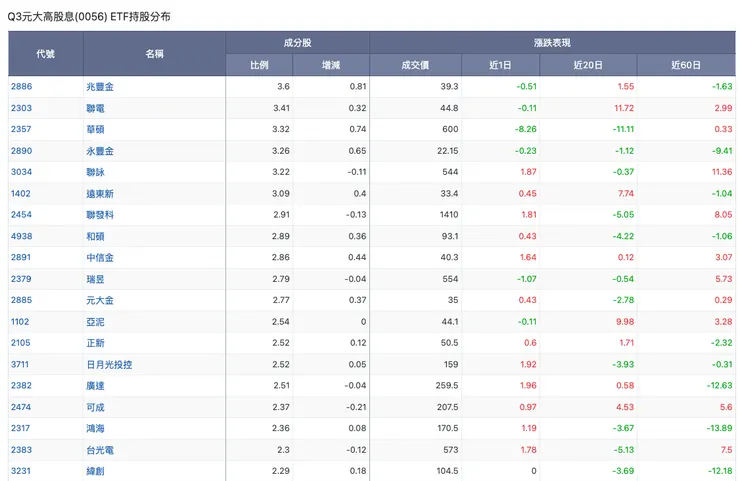Open the 鴻海 stock name link
Screen dimensions: 740x481
[97, 428]
